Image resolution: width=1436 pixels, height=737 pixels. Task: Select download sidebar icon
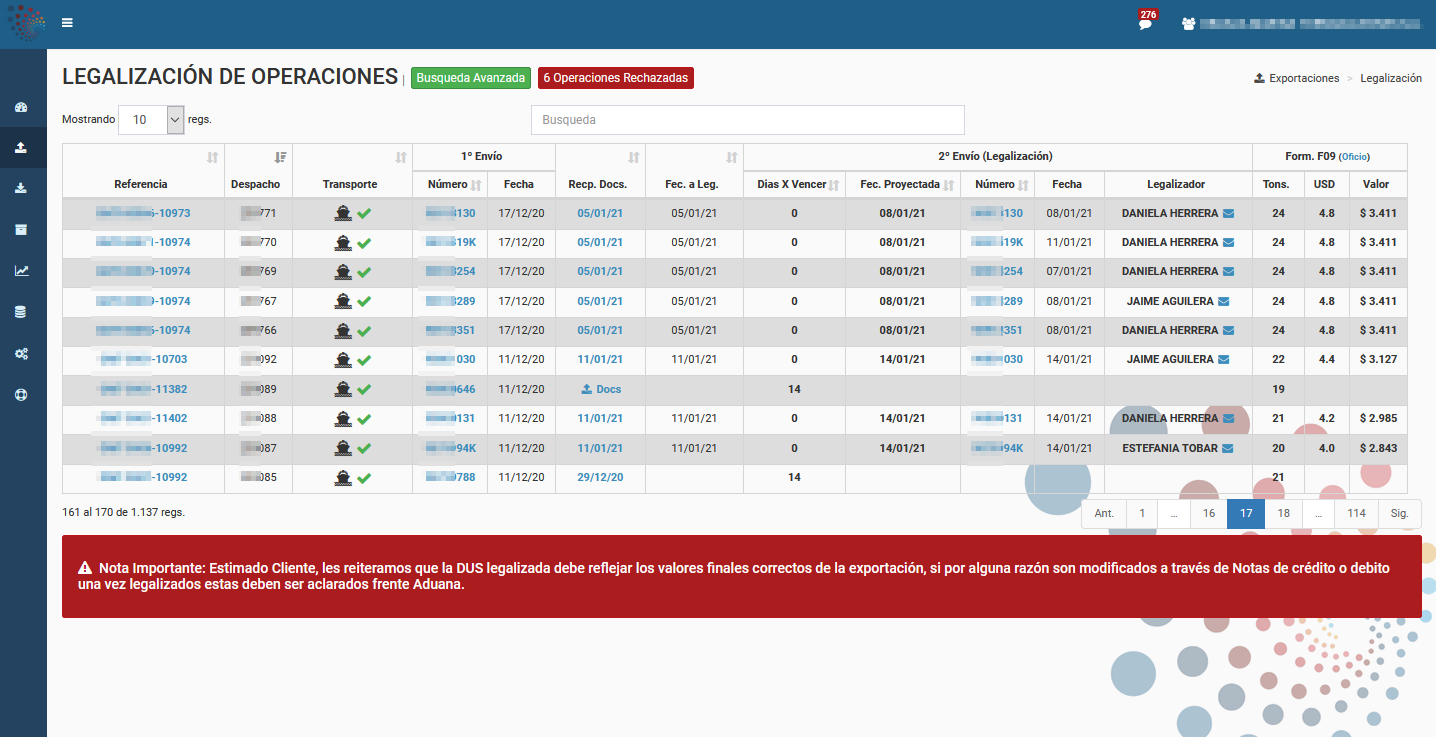(21, 189)
